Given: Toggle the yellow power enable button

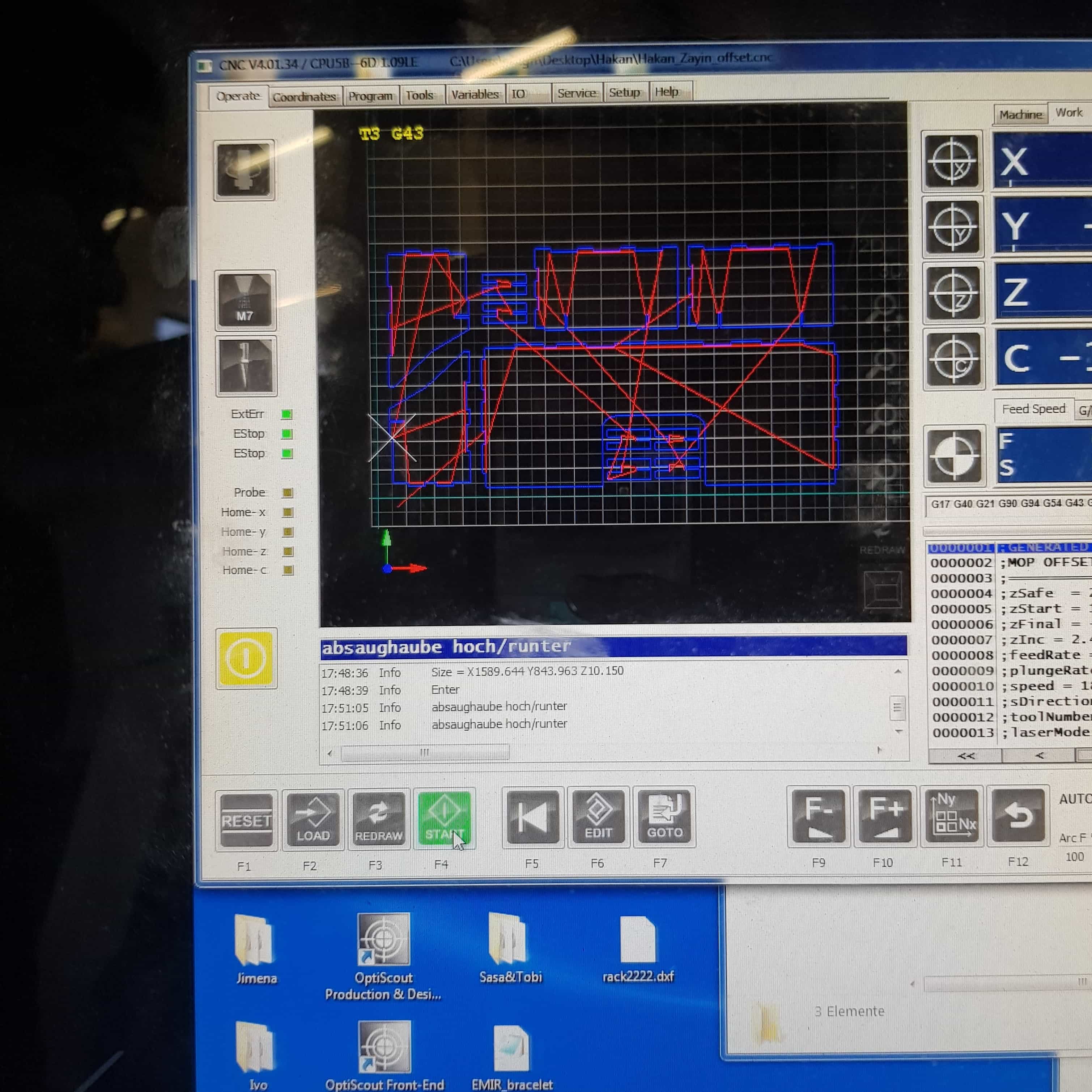Looking at the screenshot, I should (246, 658).
